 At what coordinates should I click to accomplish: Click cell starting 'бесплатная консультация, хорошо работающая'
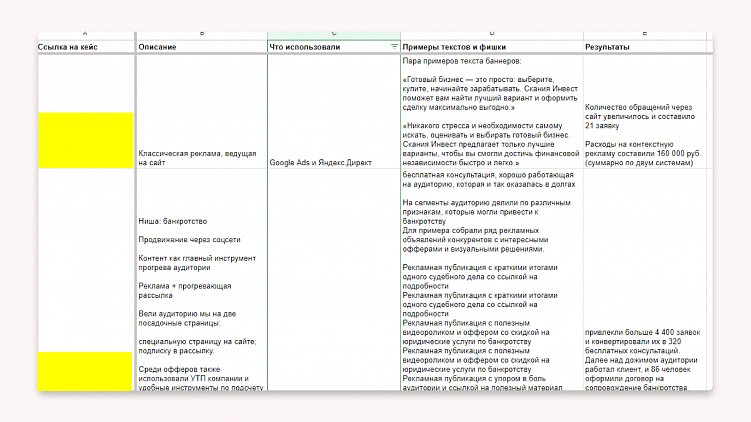(x=492, y=280)
